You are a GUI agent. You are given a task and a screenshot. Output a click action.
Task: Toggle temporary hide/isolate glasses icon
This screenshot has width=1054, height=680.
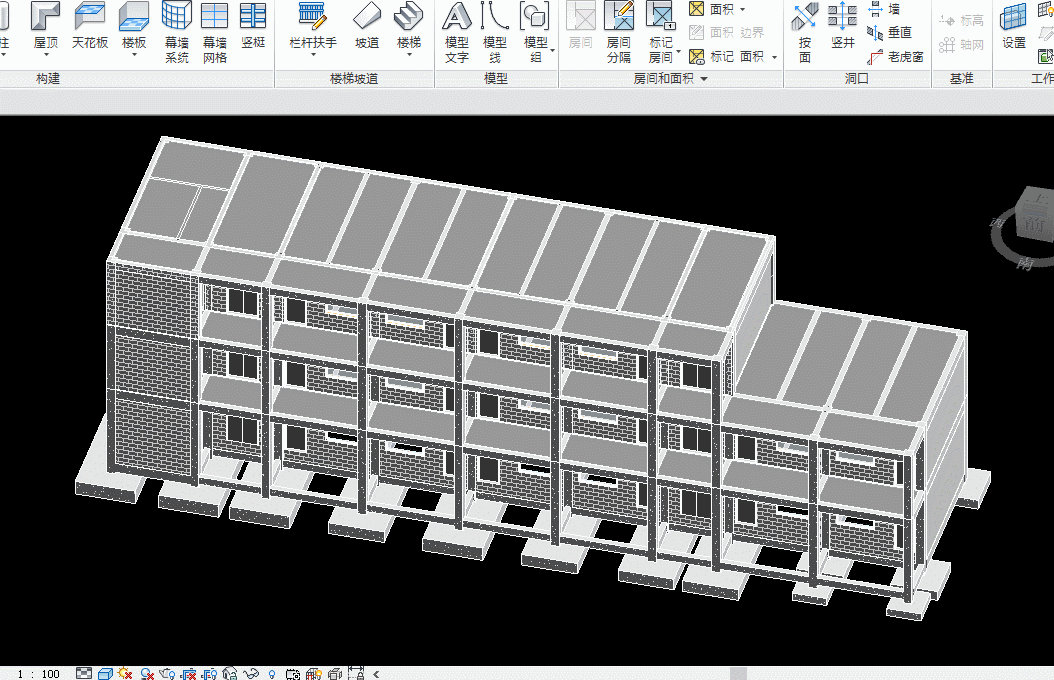point(251,673)
